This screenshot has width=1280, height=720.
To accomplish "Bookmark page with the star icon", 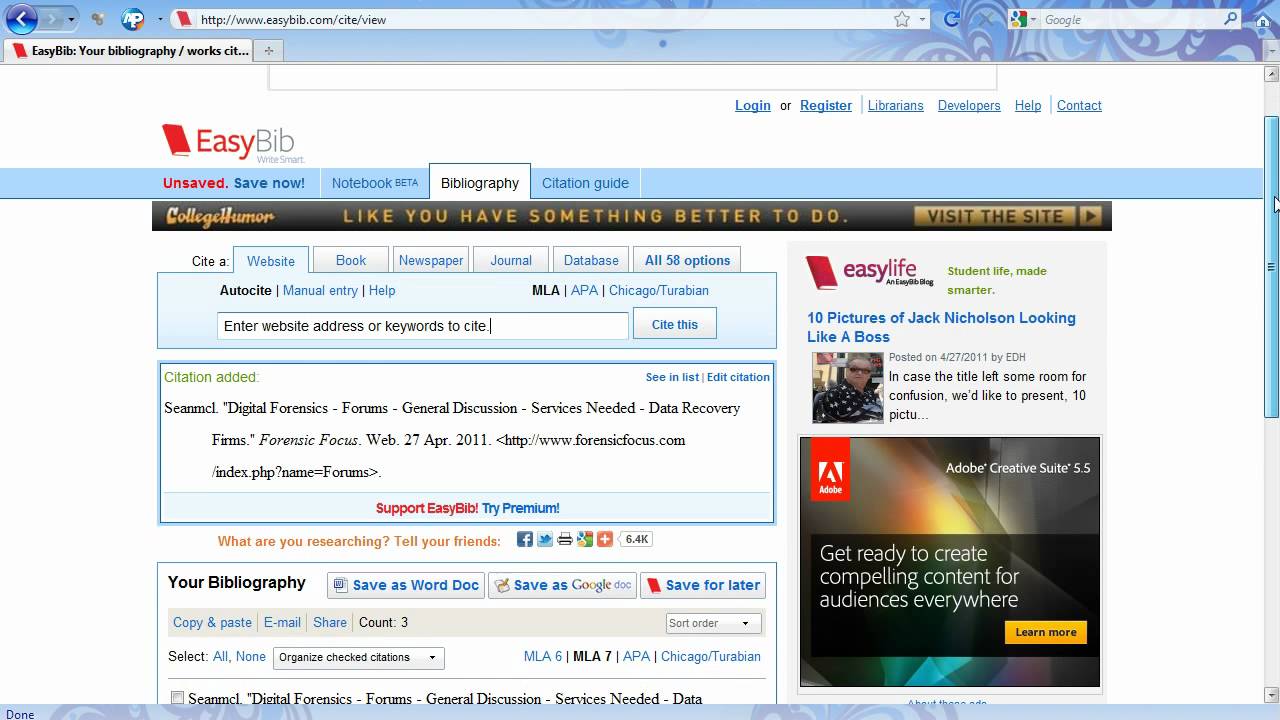I will (902, 19).
